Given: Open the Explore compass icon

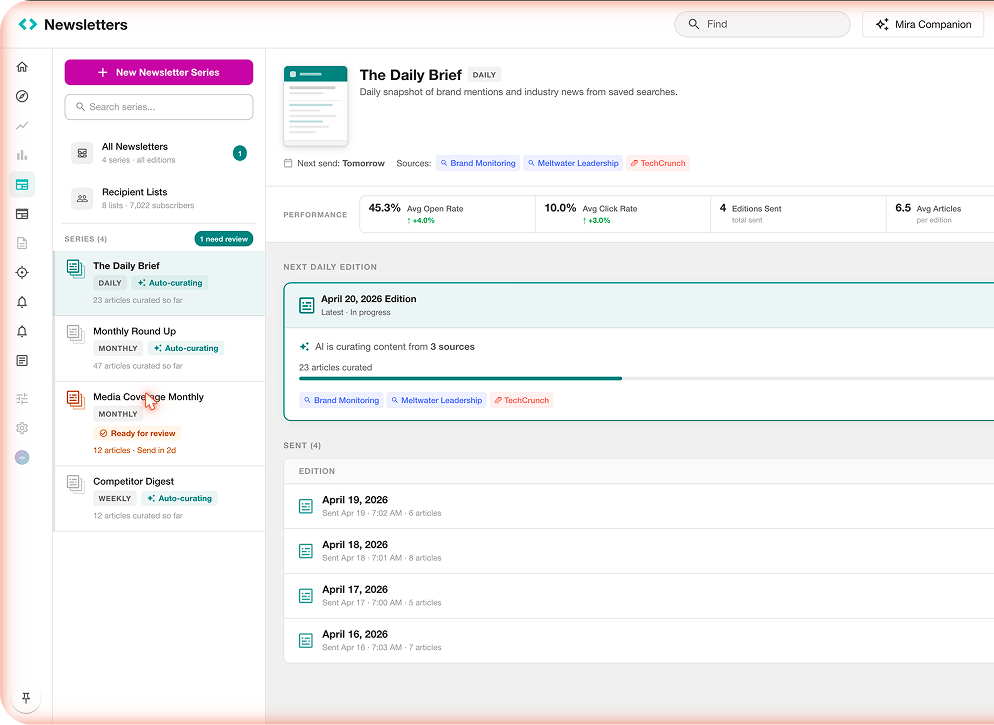Looking at the screenshot, I should tap(22, 96).
